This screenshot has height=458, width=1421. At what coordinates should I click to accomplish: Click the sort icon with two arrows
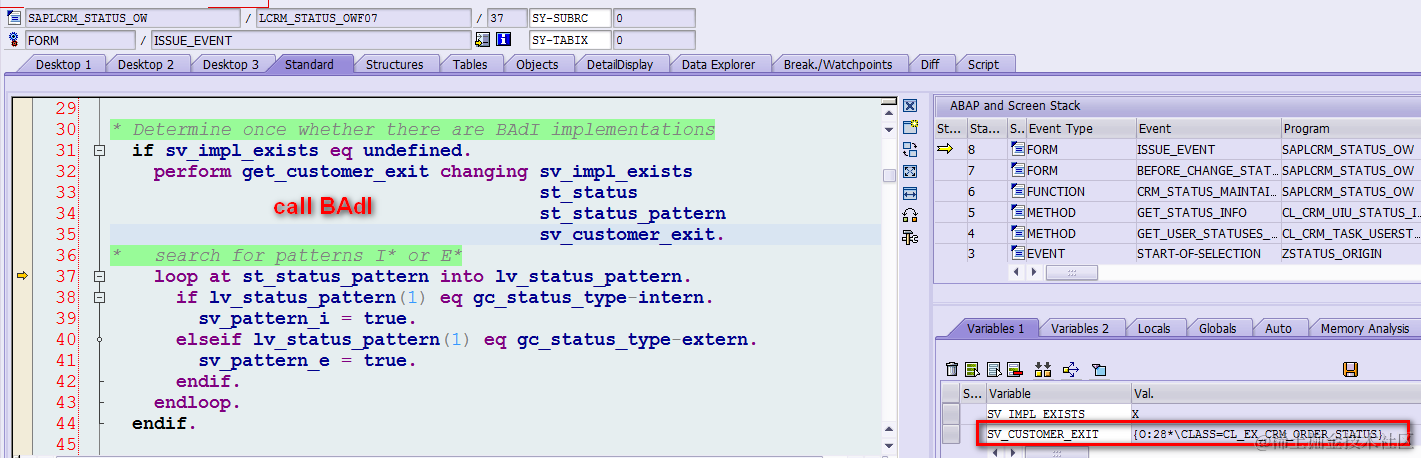pos(1043,369)
